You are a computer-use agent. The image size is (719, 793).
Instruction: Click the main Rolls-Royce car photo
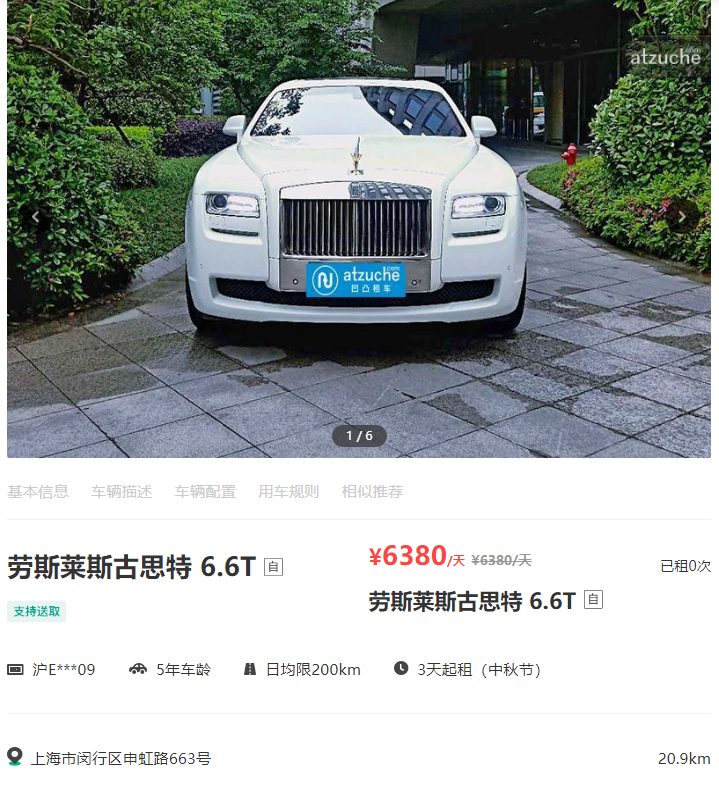tap(359, 229)
